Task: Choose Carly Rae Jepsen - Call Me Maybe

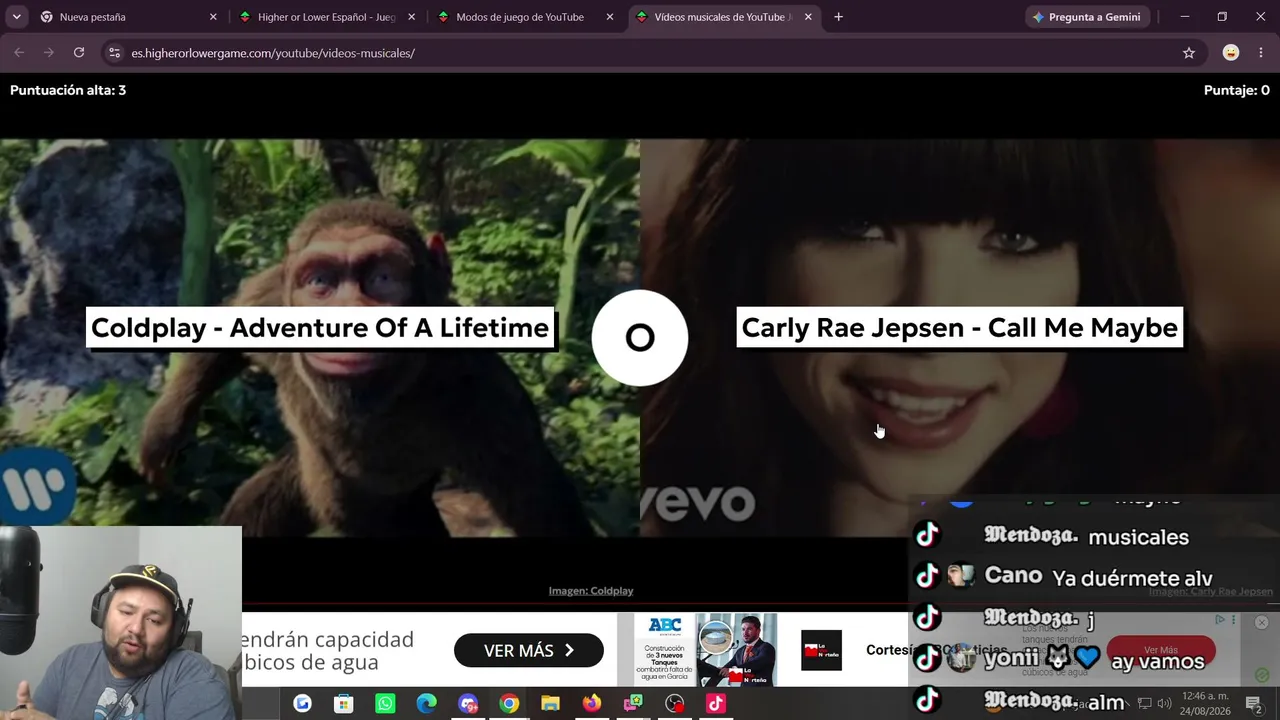Action: click(960, 328)
